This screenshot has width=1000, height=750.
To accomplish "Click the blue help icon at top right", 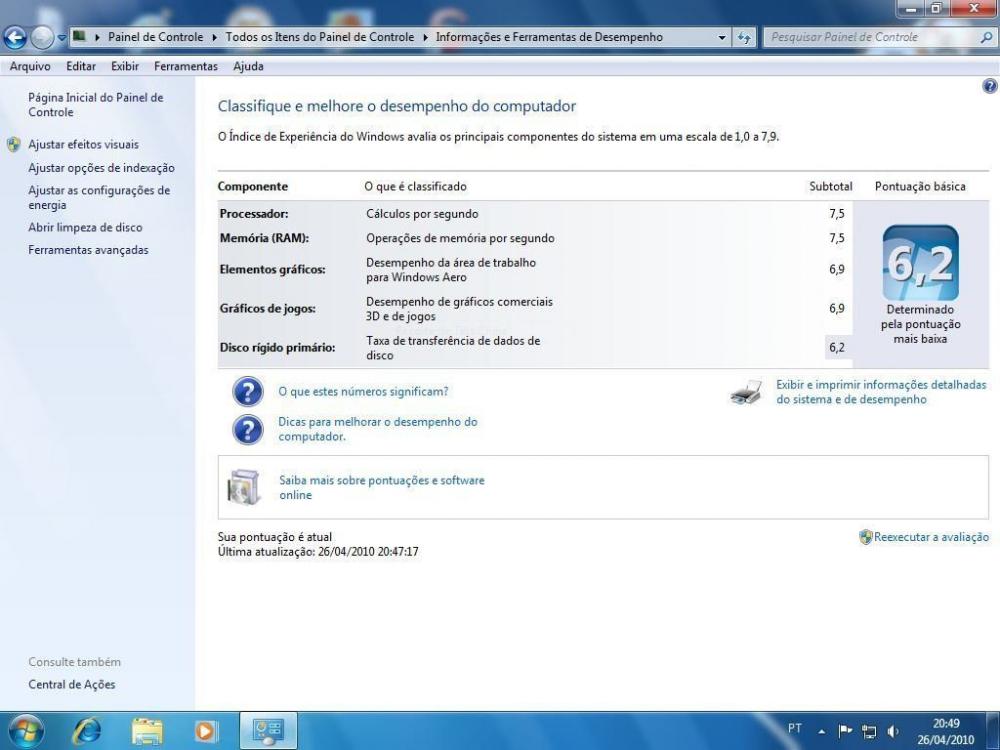I will 990,88.
